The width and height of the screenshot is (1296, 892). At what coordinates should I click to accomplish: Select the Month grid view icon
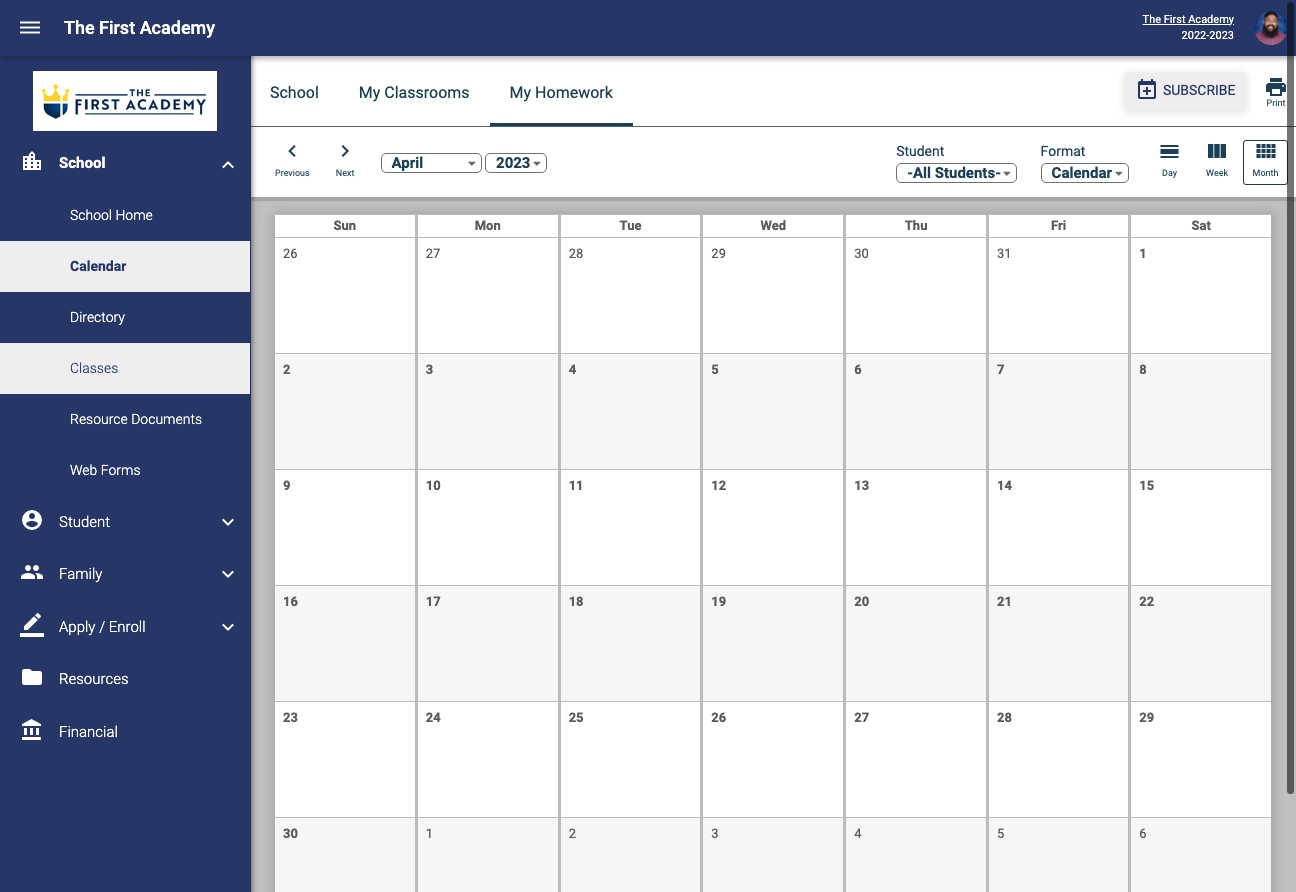pos(1265,152)
